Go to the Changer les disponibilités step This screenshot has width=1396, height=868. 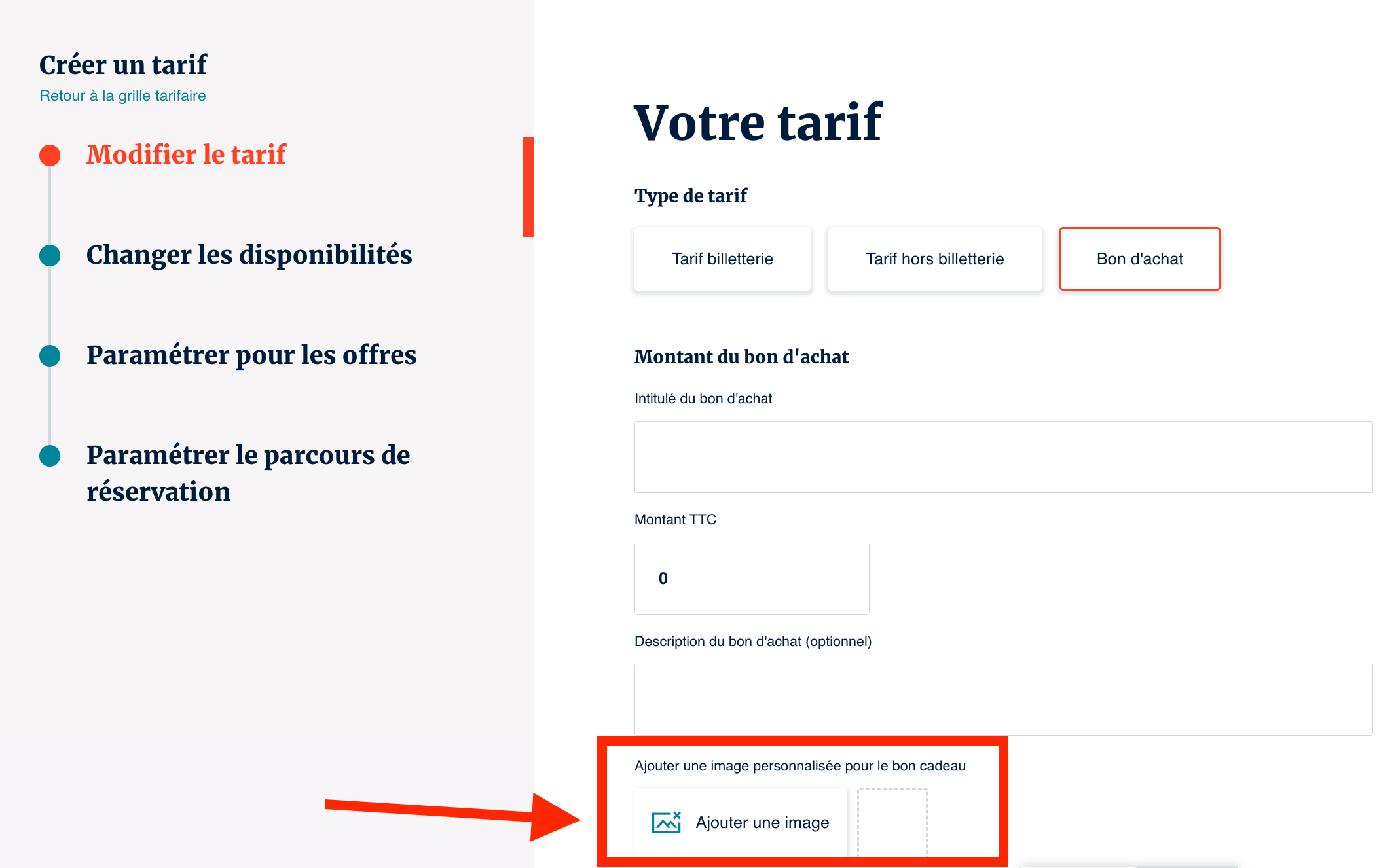tap(249, 255)
